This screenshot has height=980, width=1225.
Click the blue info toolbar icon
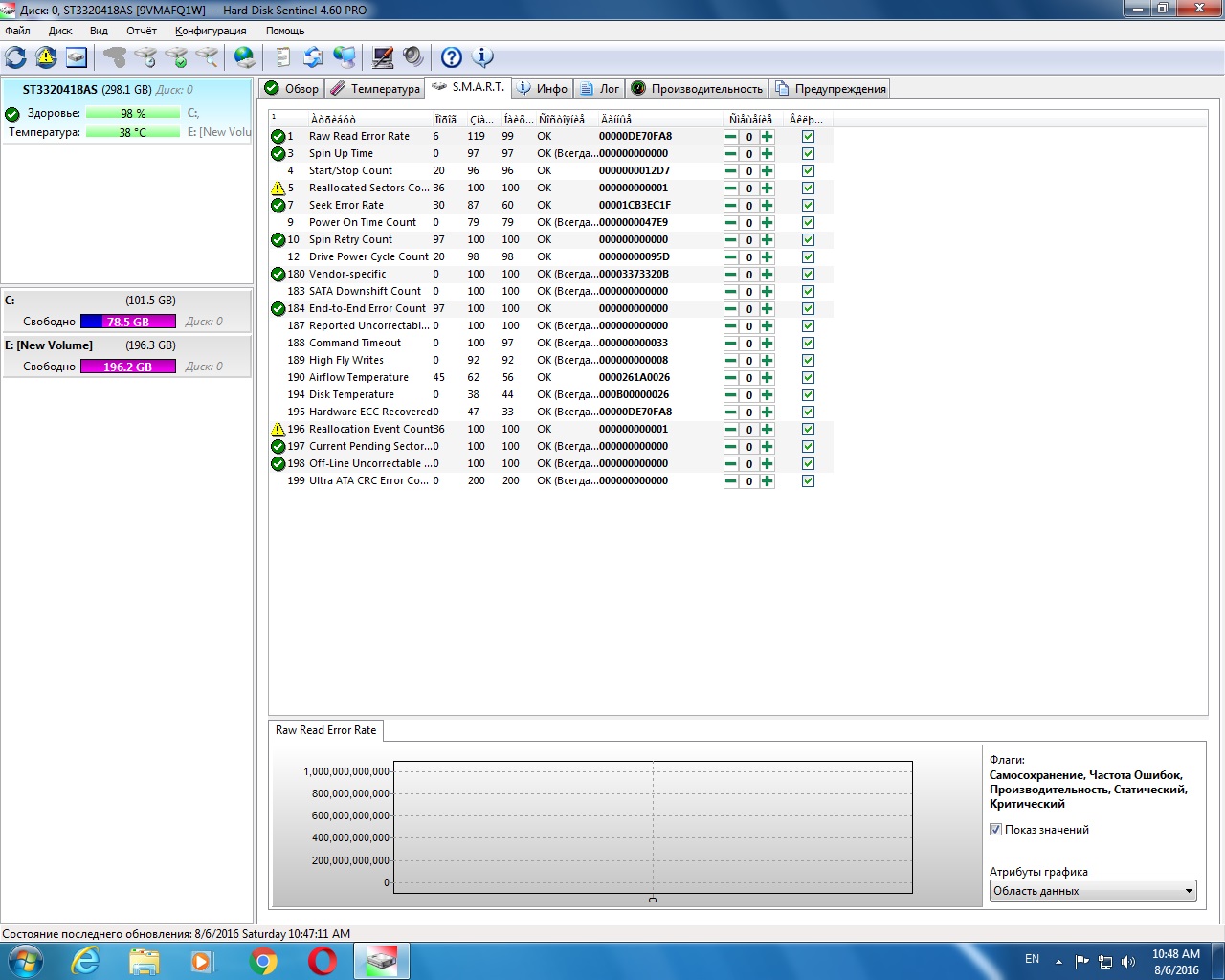pos(483,57)
